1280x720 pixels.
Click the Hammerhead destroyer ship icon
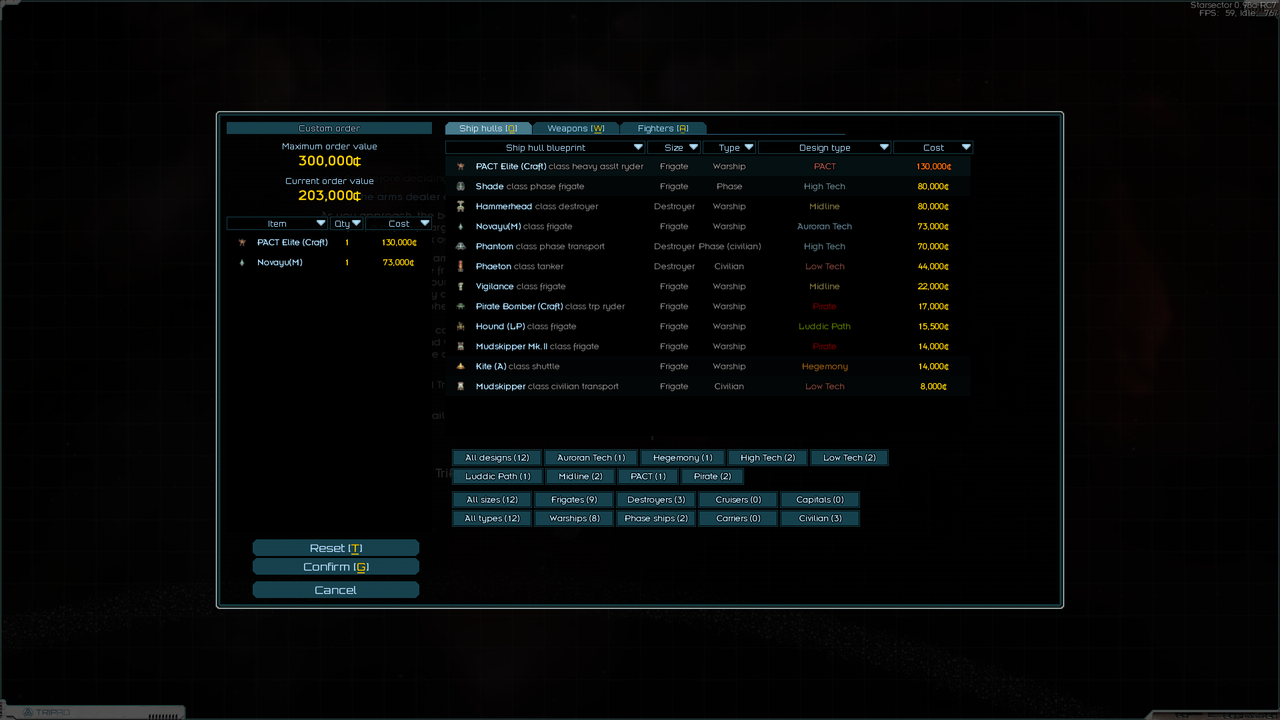click(460, 206)
